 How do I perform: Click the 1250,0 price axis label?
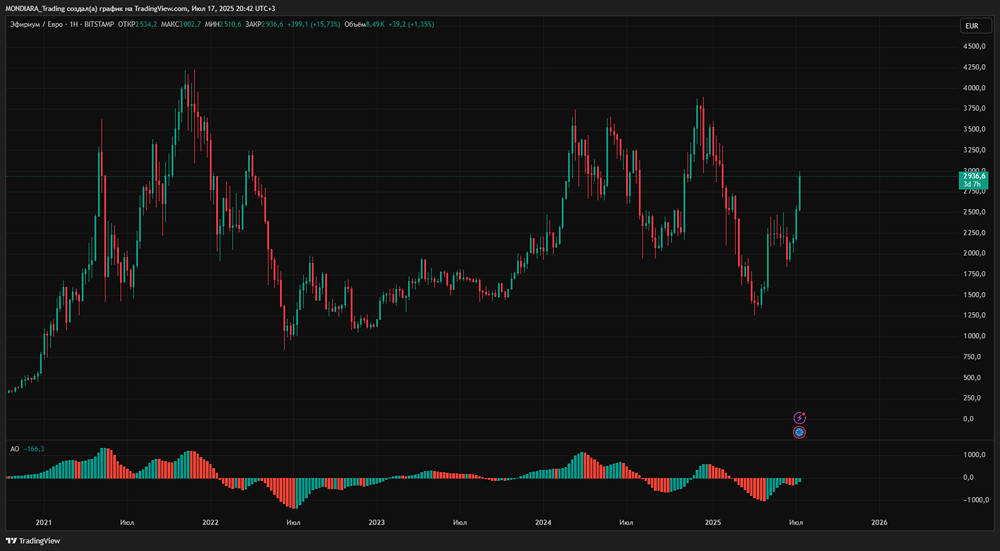point(974,315)
